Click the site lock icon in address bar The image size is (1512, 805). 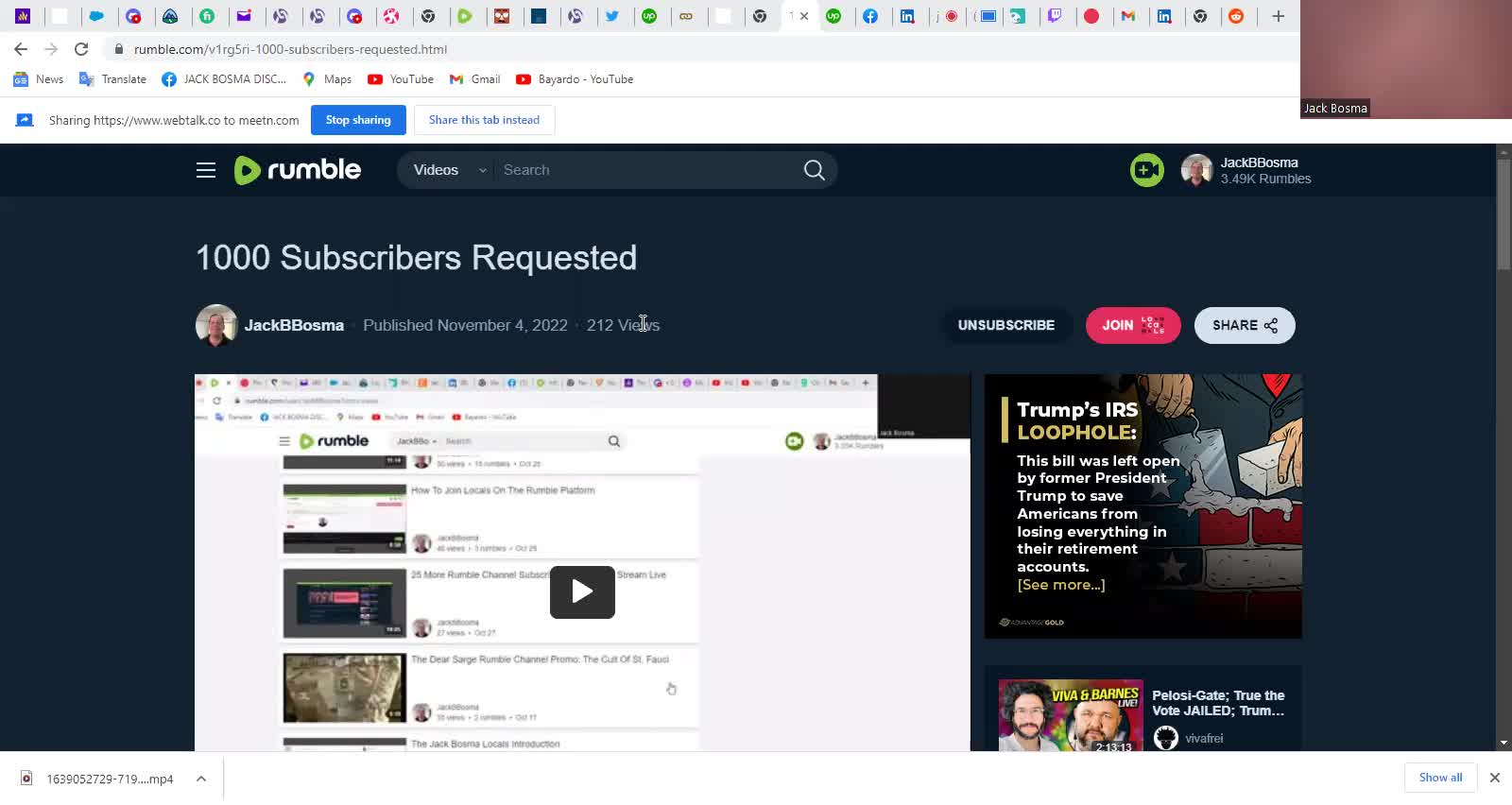point(119,49)
